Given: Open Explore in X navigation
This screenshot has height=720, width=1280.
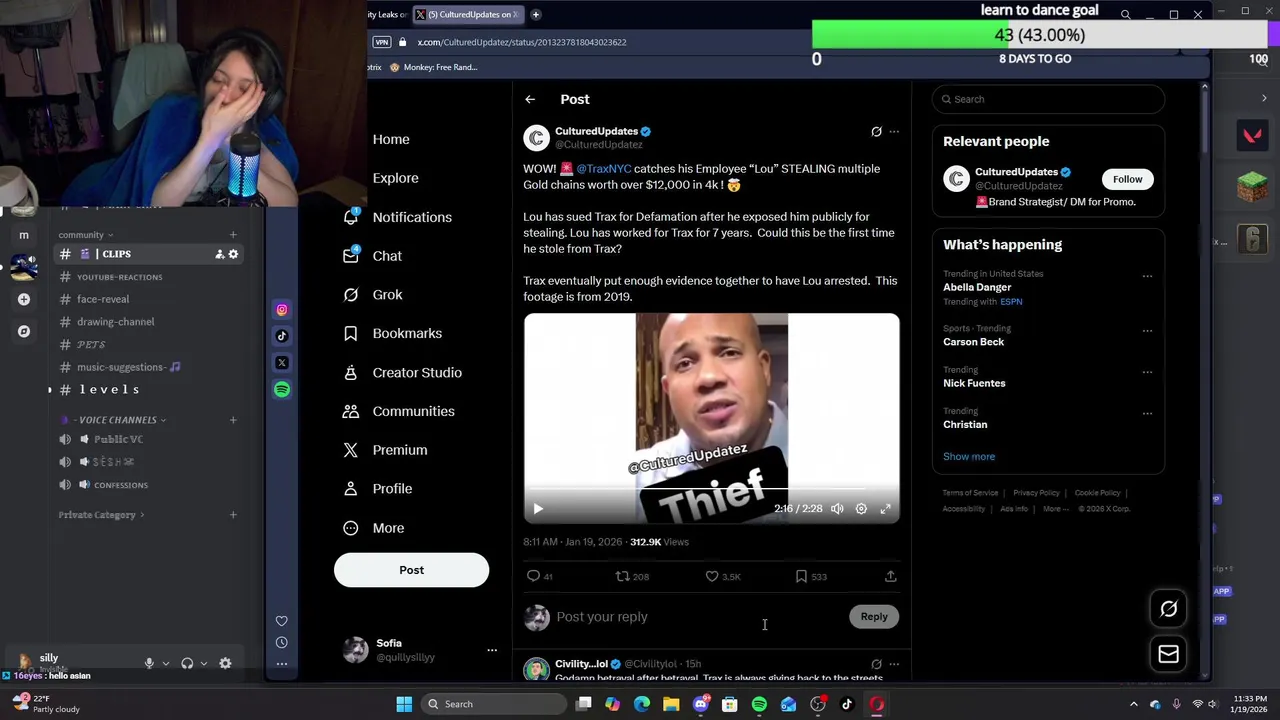Looking at the screenshot, I should [395, 178].
